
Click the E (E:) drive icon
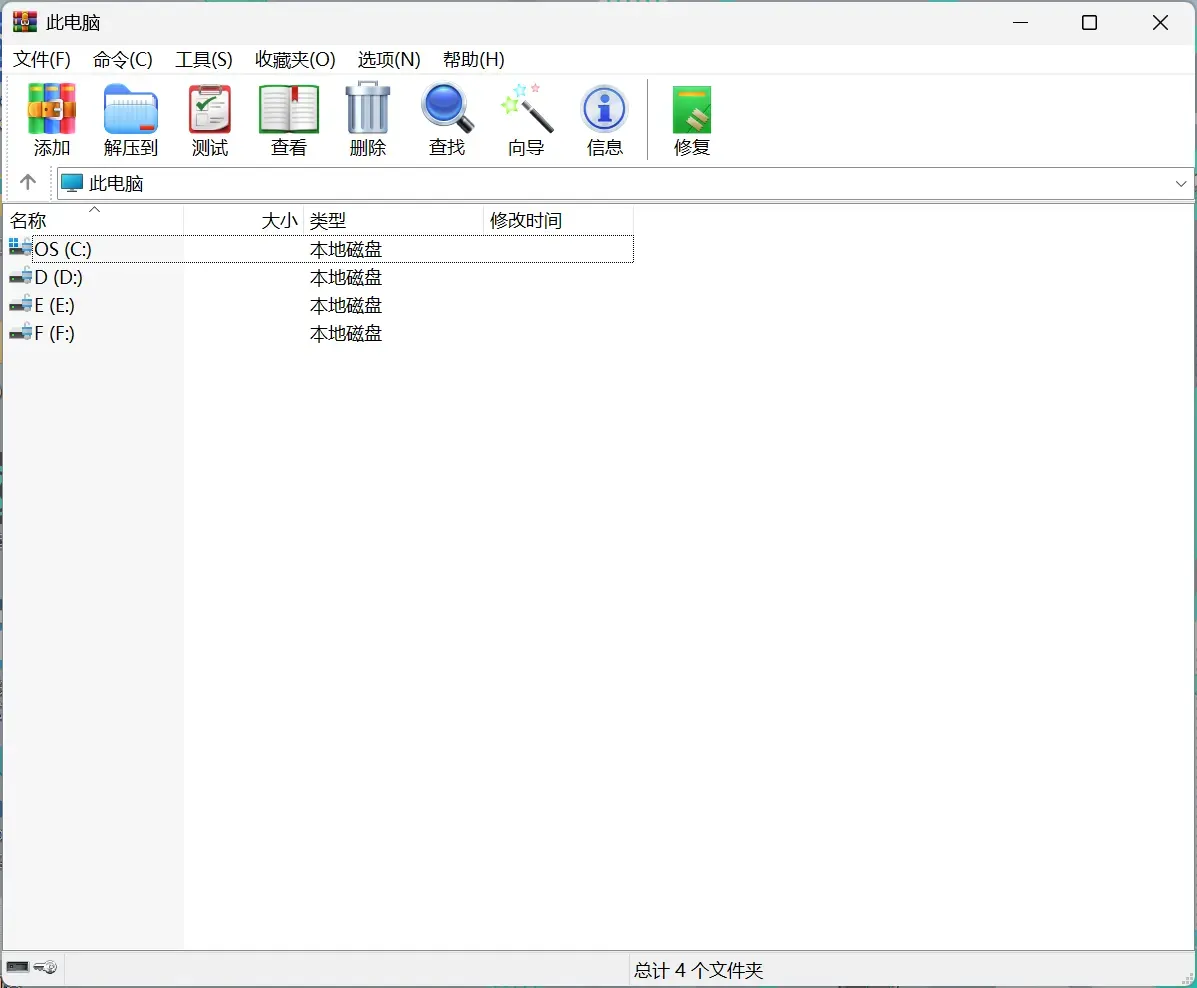(21, 305)
